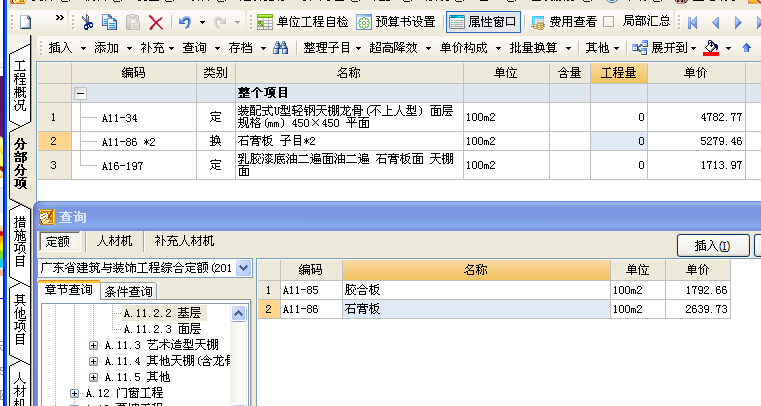Open the undo history dropdown arrow
The width and height of the screenshot is (761, 406).
202,22
